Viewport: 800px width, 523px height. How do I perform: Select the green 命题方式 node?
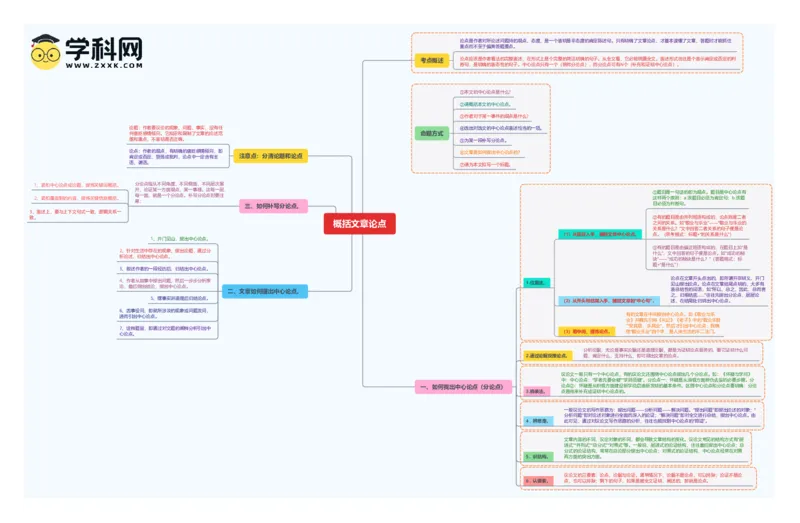click(x=432, y=134)
